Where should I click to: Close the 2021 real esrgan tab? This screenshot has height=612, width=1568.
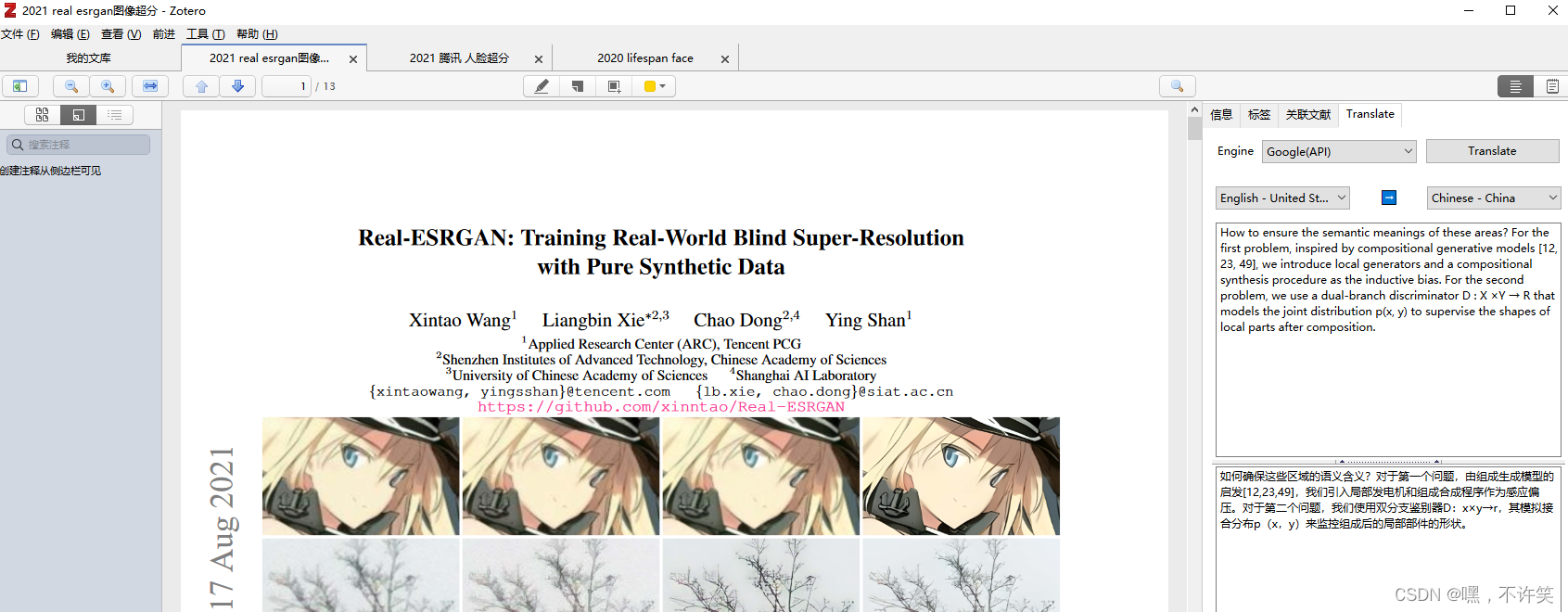coord(353,58)
